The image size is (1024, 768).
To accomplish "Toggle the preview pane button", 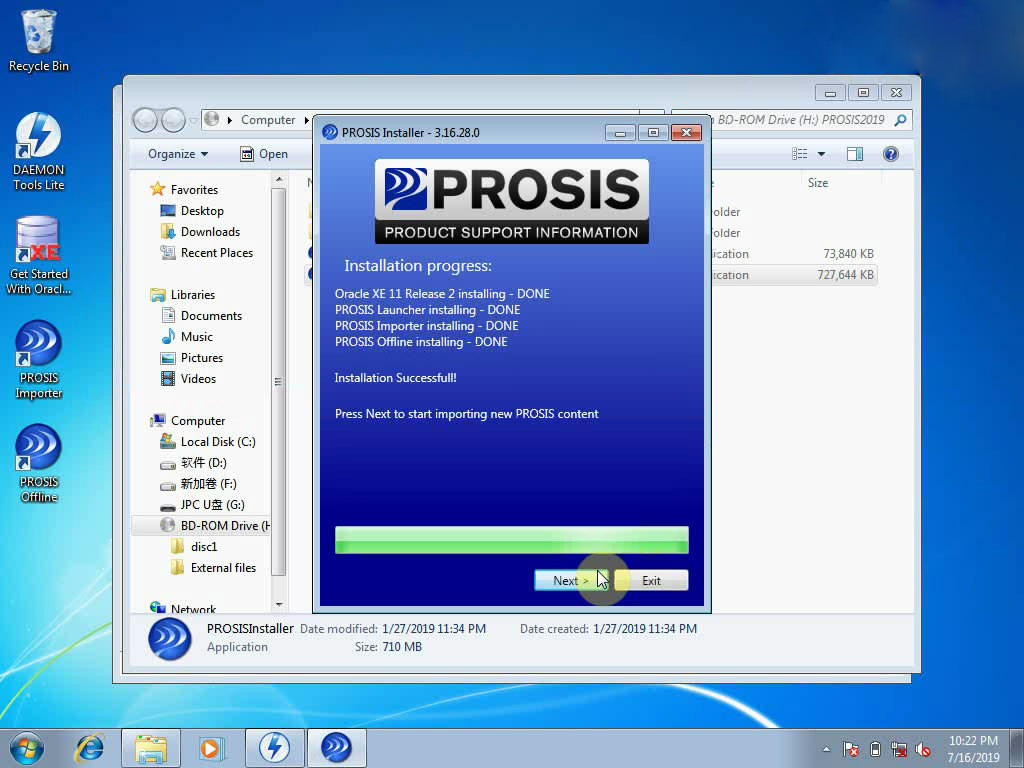I will pyautogui.click(x=854, y=154).
